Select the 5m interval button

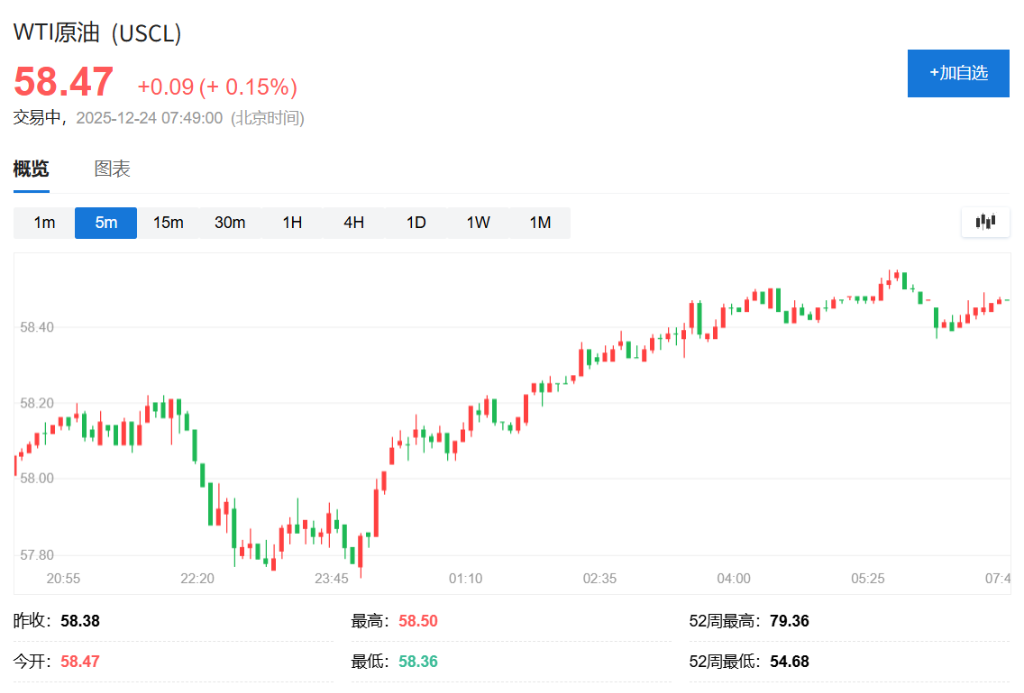point(106,222)
